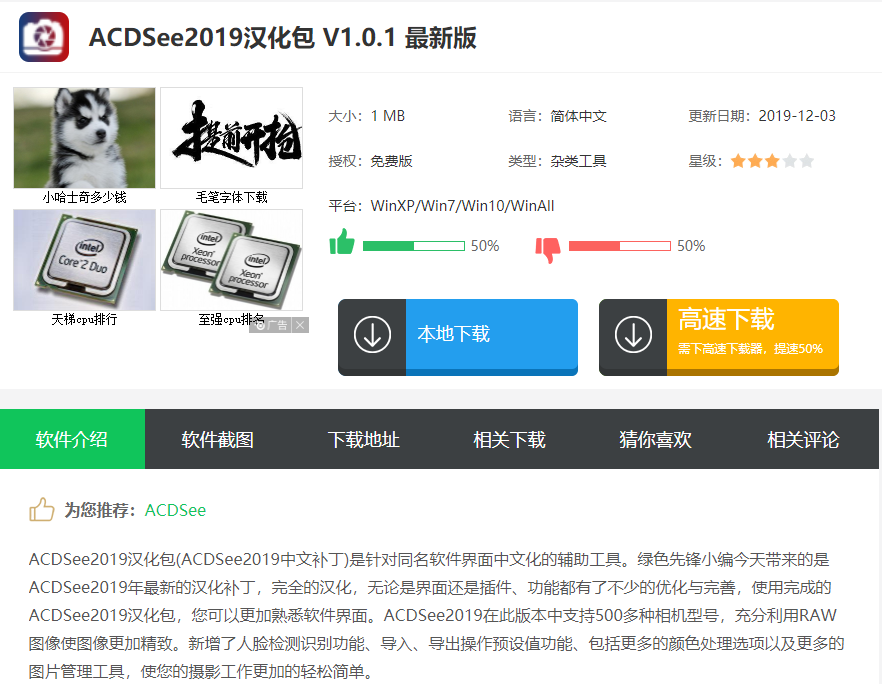This screenshot has width=882, height=684.
Task: Select the 相关下载 tab
Action: (x=510, y=439)
